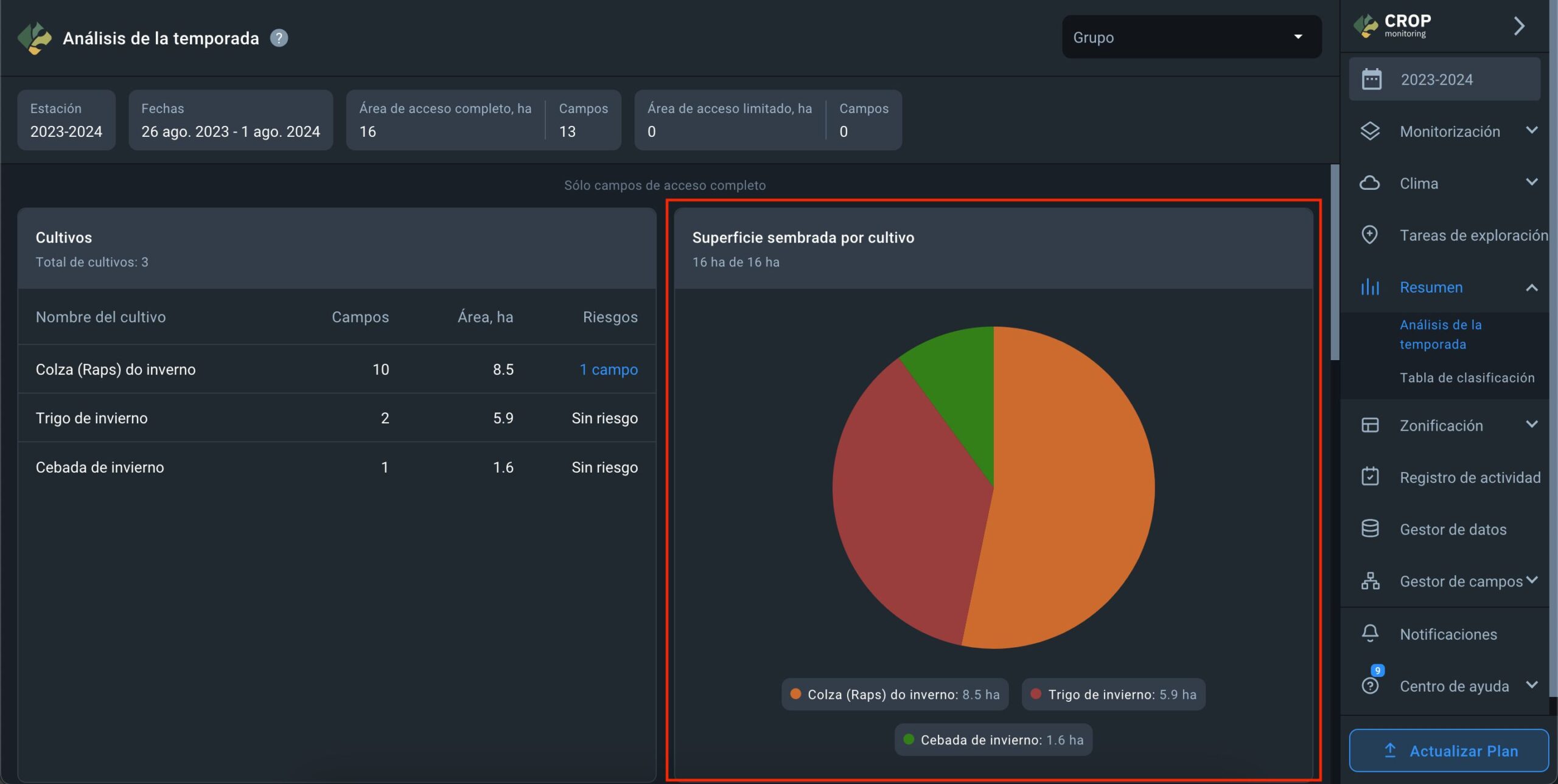This screenshot has width=1558, height=784.
Task: Toggle the Cebada de invierno legend item
Action: point(993,740)
